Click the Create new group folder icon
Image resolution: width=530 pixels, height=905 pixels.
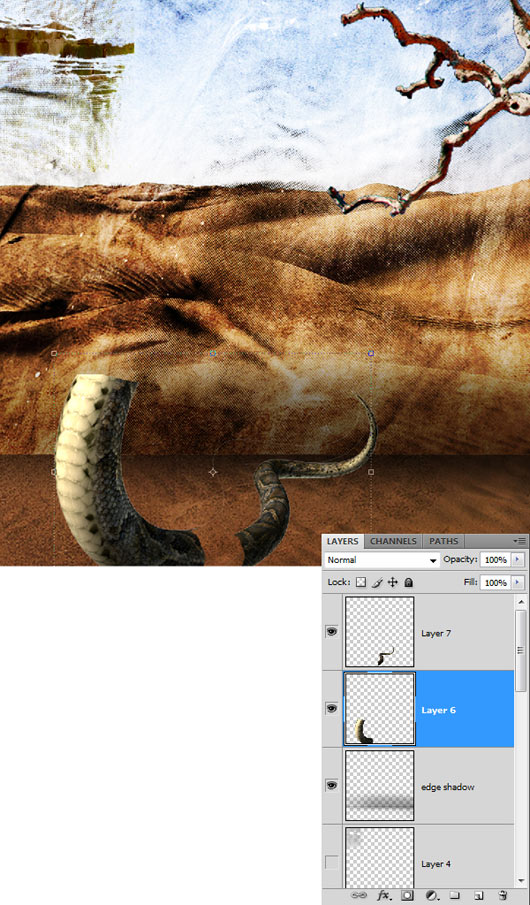[x=454, y=896]
